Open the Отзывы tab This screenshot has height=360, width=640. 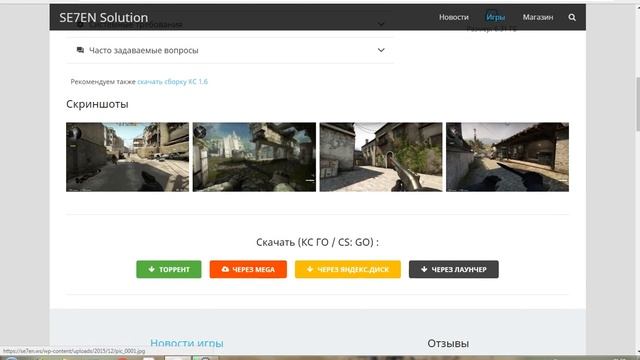[448, 343]
